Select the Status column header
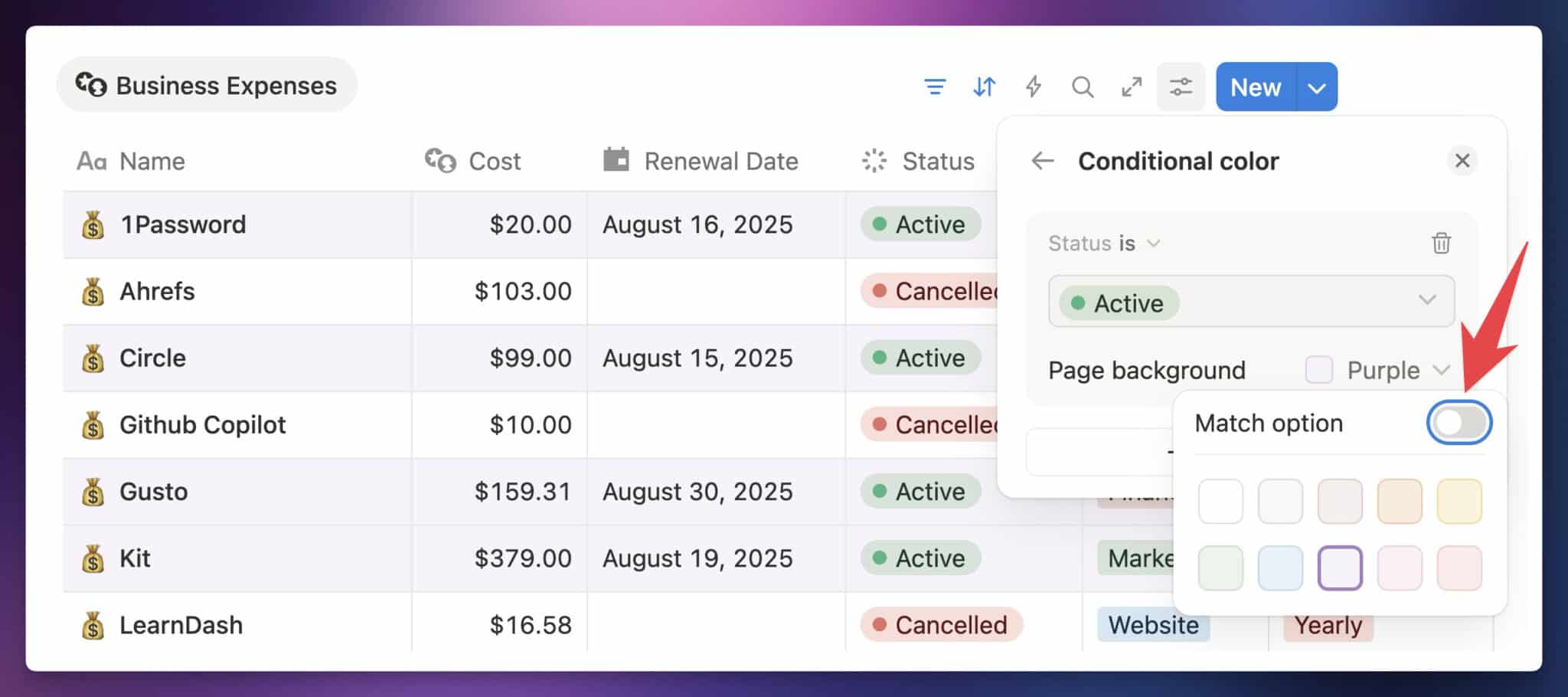Viewport: 1568px width, 697px height. click(937, 161)
